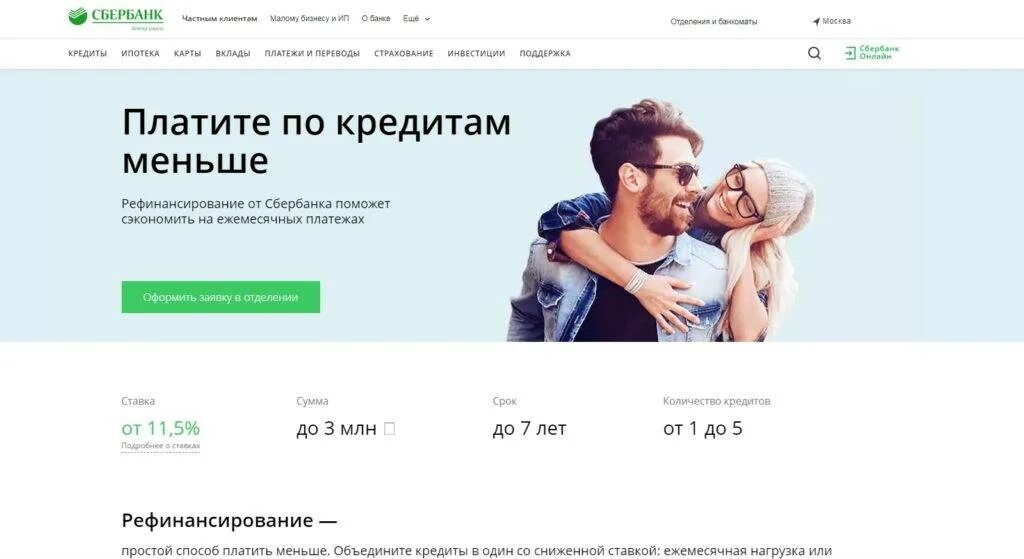Image resolution: width=1024 pixels, height=559 pixels.
Task: Open the search magnifier icon
Action: point(814,54)
